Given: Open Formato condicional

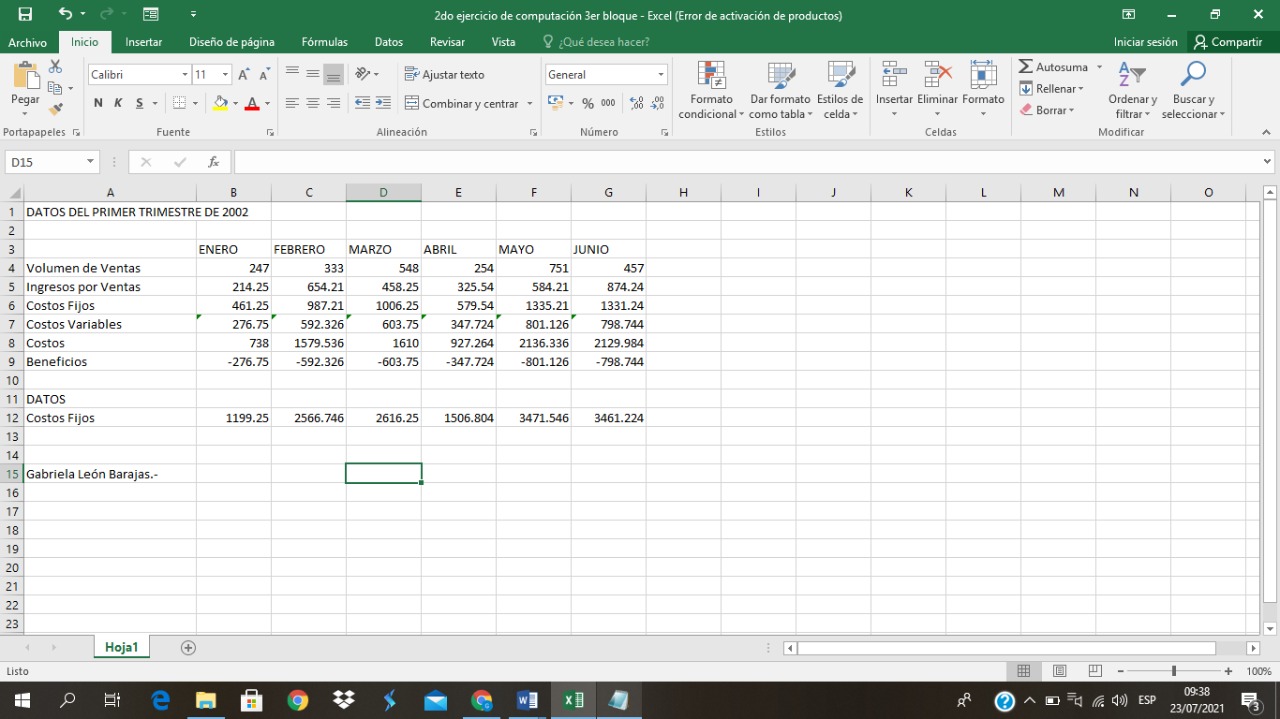Looking at the screenshot, I should (x=711, y=90).
